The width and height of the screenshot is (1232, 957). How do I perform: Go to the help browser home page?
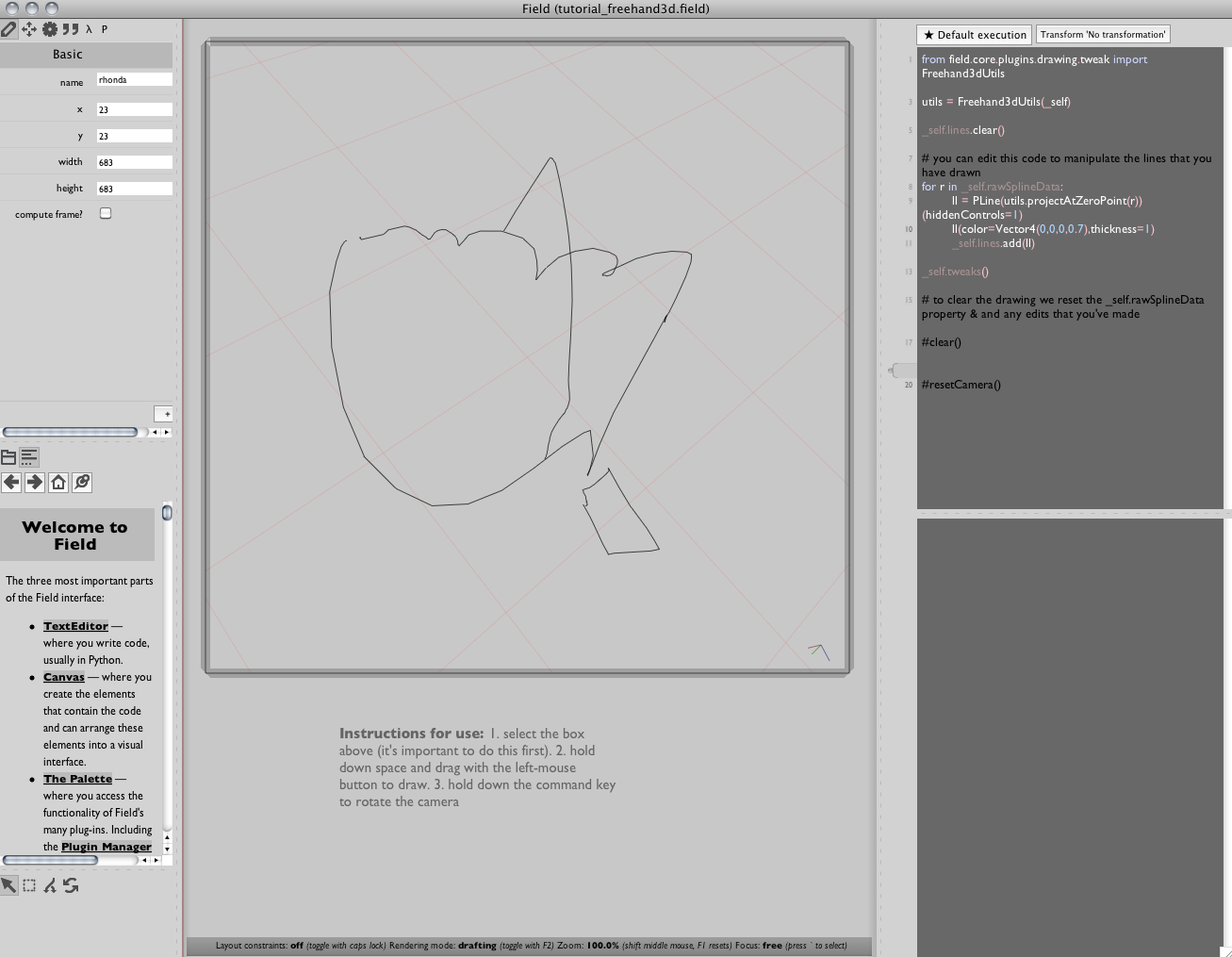pyautogui.click(x=58, y=483)
